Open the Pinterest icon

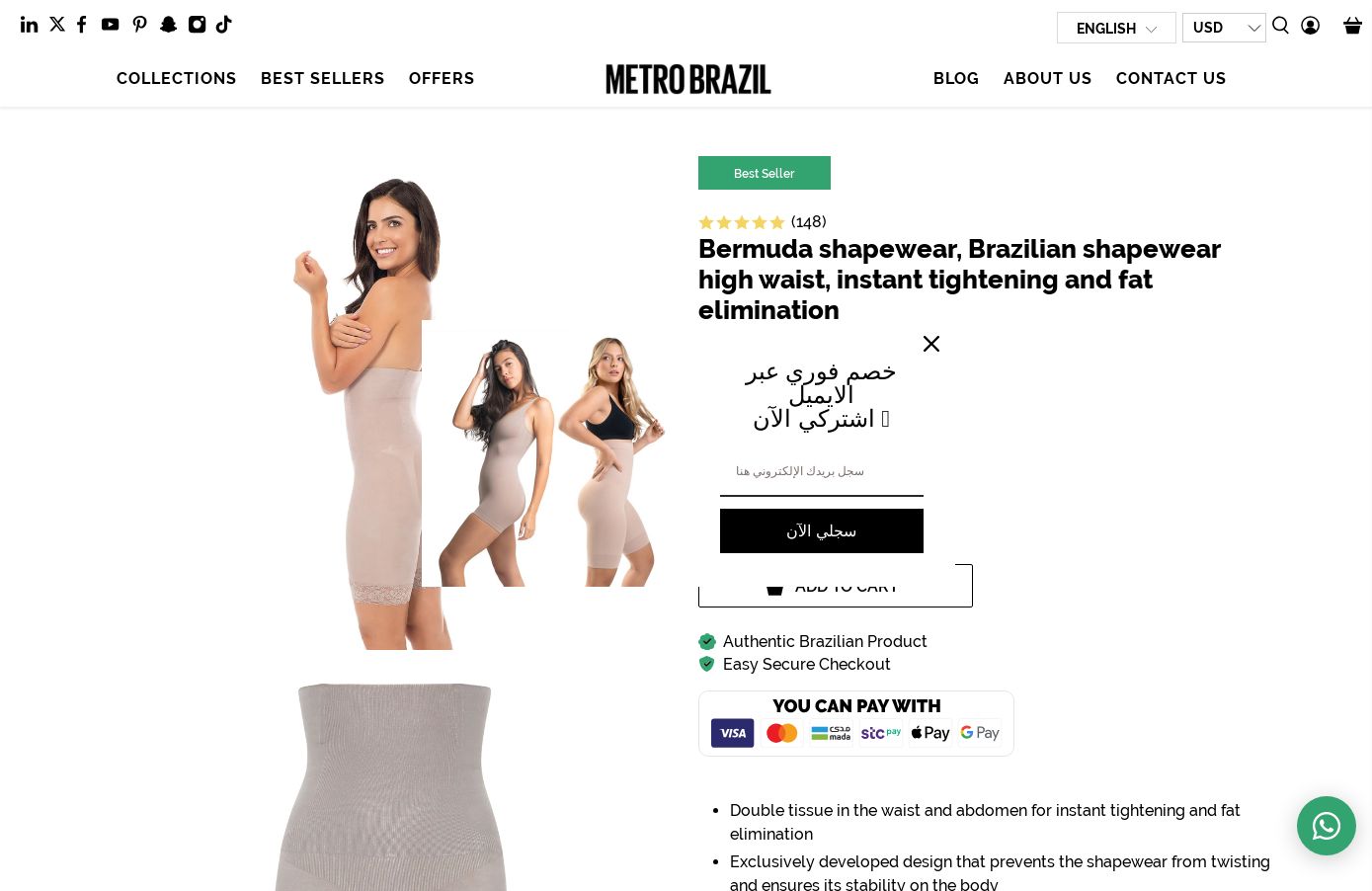pyautogui.click(x=140, y=25)
